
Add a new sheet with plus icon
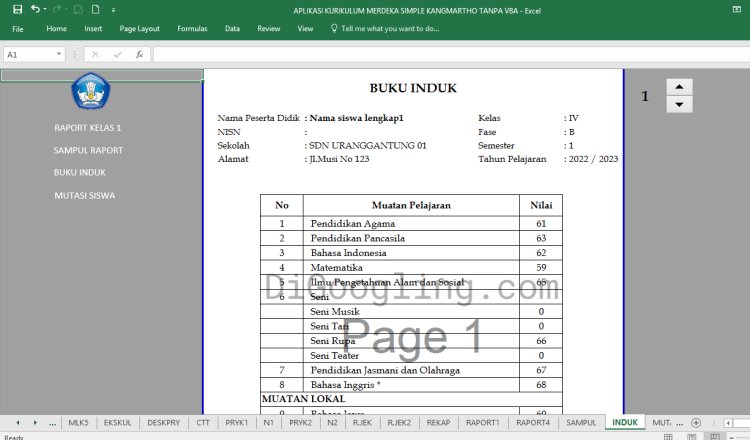tap(696, 423)
